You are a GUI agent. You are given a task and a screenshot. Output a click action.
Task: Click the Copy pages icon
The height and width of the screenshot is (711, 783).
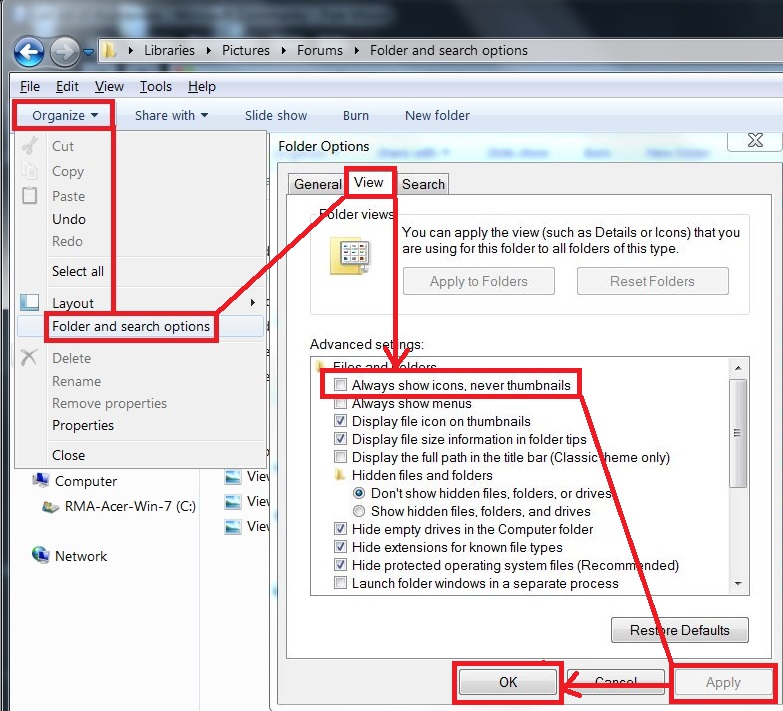29,171
